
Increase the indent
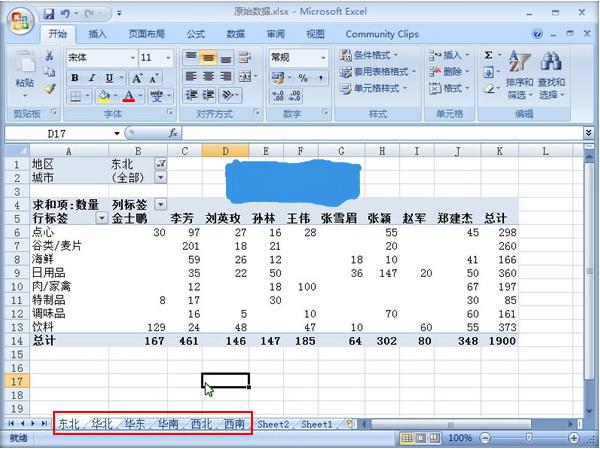tap(208, 95)
